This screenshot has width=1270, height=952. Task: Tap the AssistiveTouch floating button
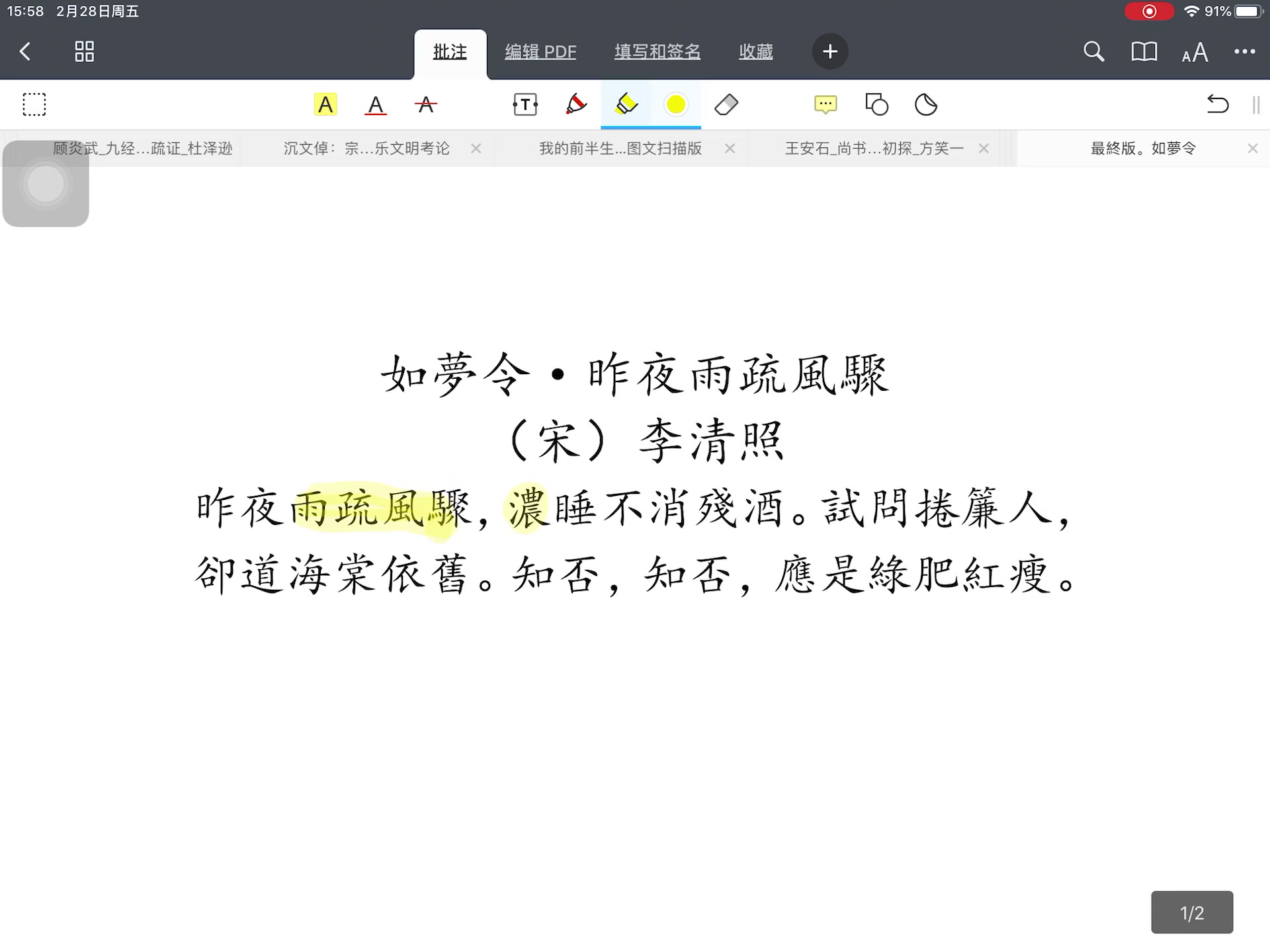pos(46,184)
